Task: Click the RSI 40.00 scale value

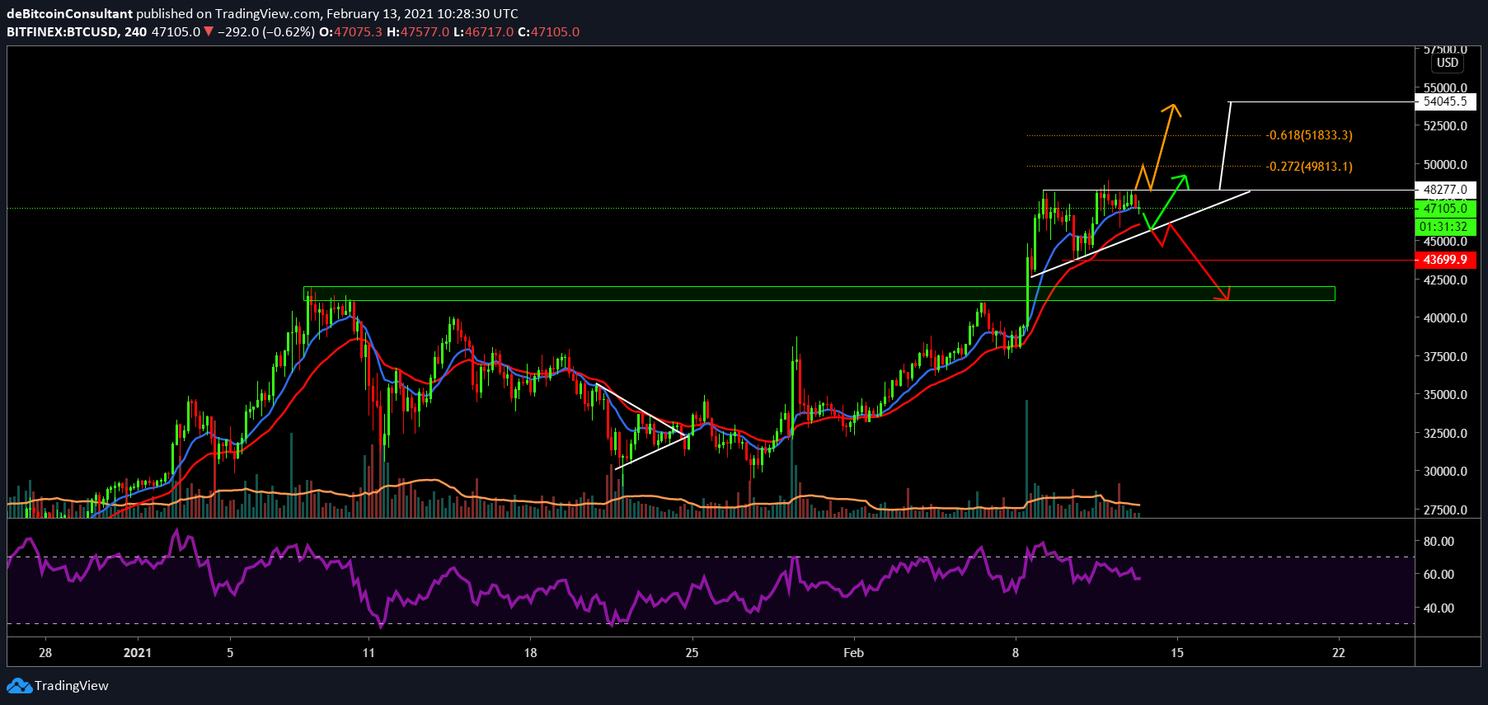Action: coord(1440,608)
